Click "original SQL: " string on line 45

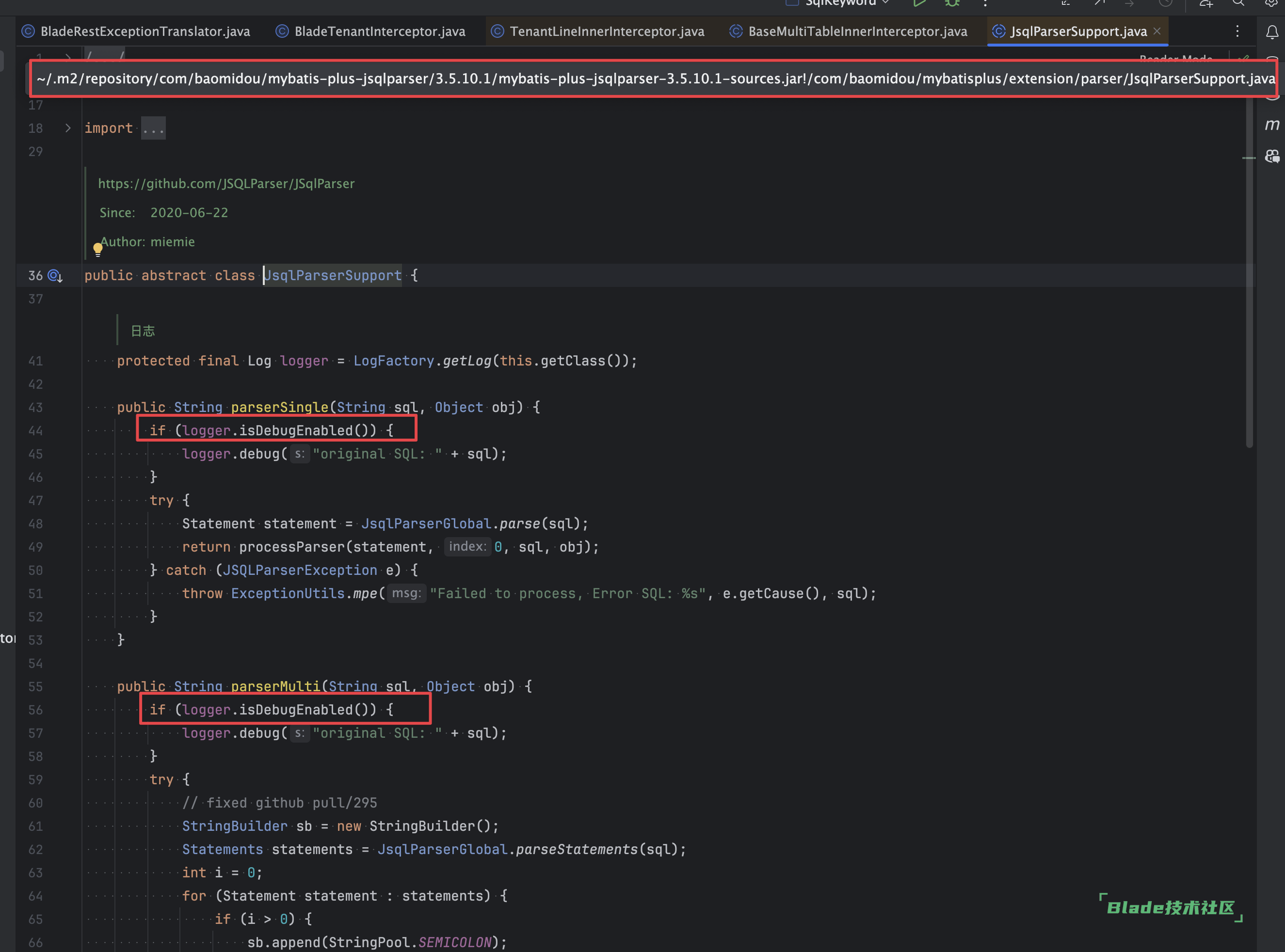378,454
